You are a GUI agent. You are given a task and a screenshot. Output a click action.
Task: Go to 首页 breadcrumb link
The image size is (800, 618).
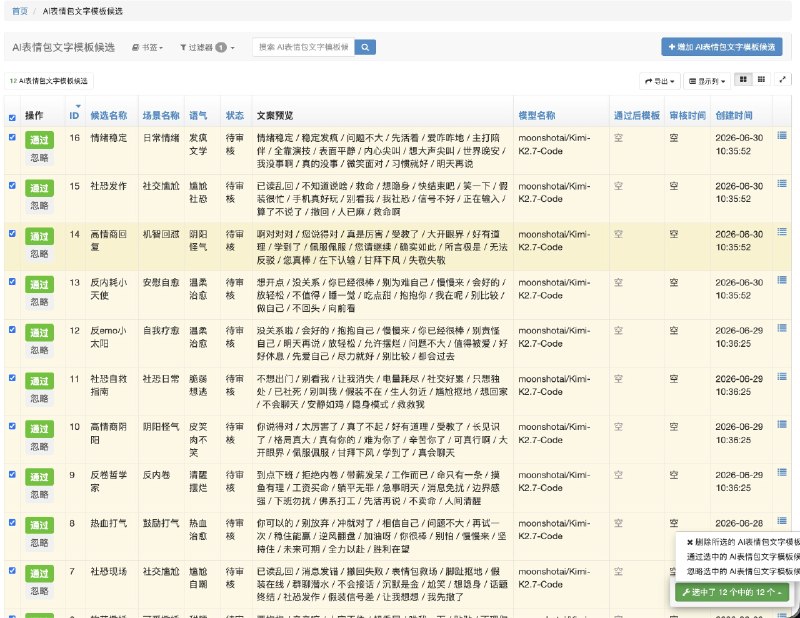click(20, 11)
